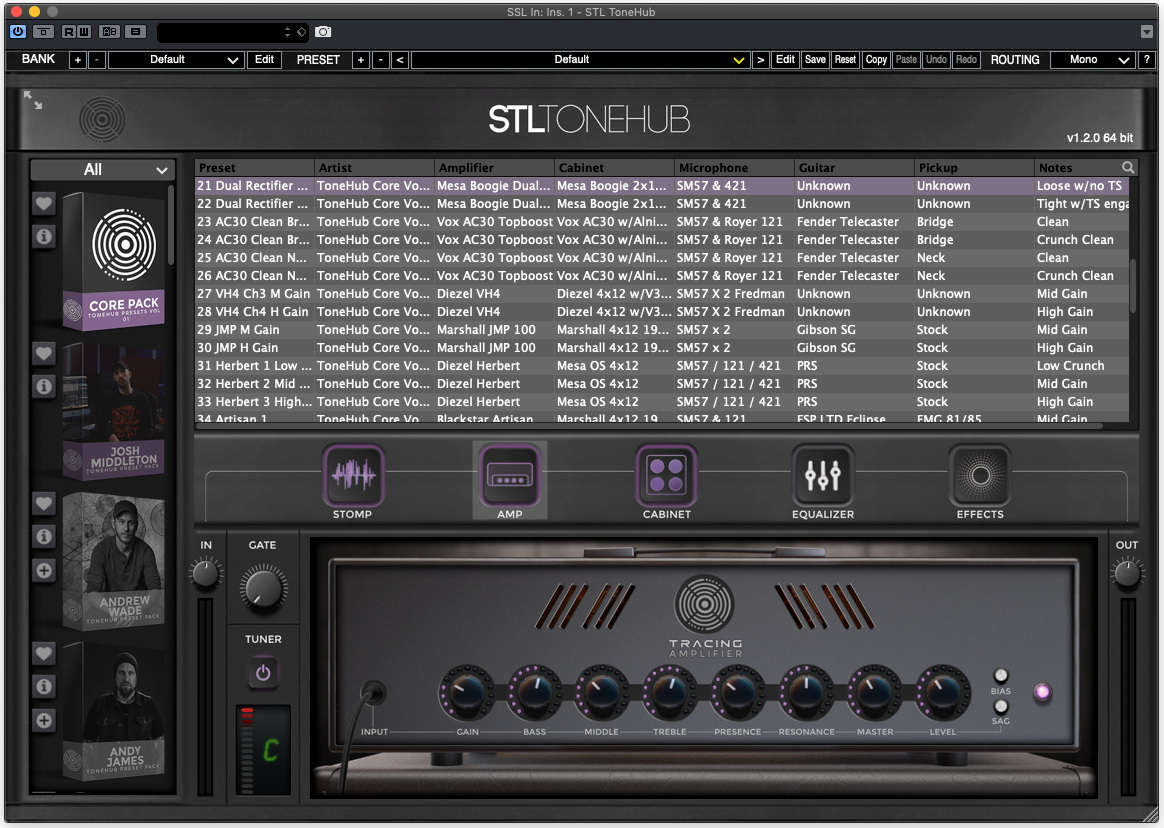Open the ROUTING menu
The image size is (1164, 828).
coord(1015,59)
